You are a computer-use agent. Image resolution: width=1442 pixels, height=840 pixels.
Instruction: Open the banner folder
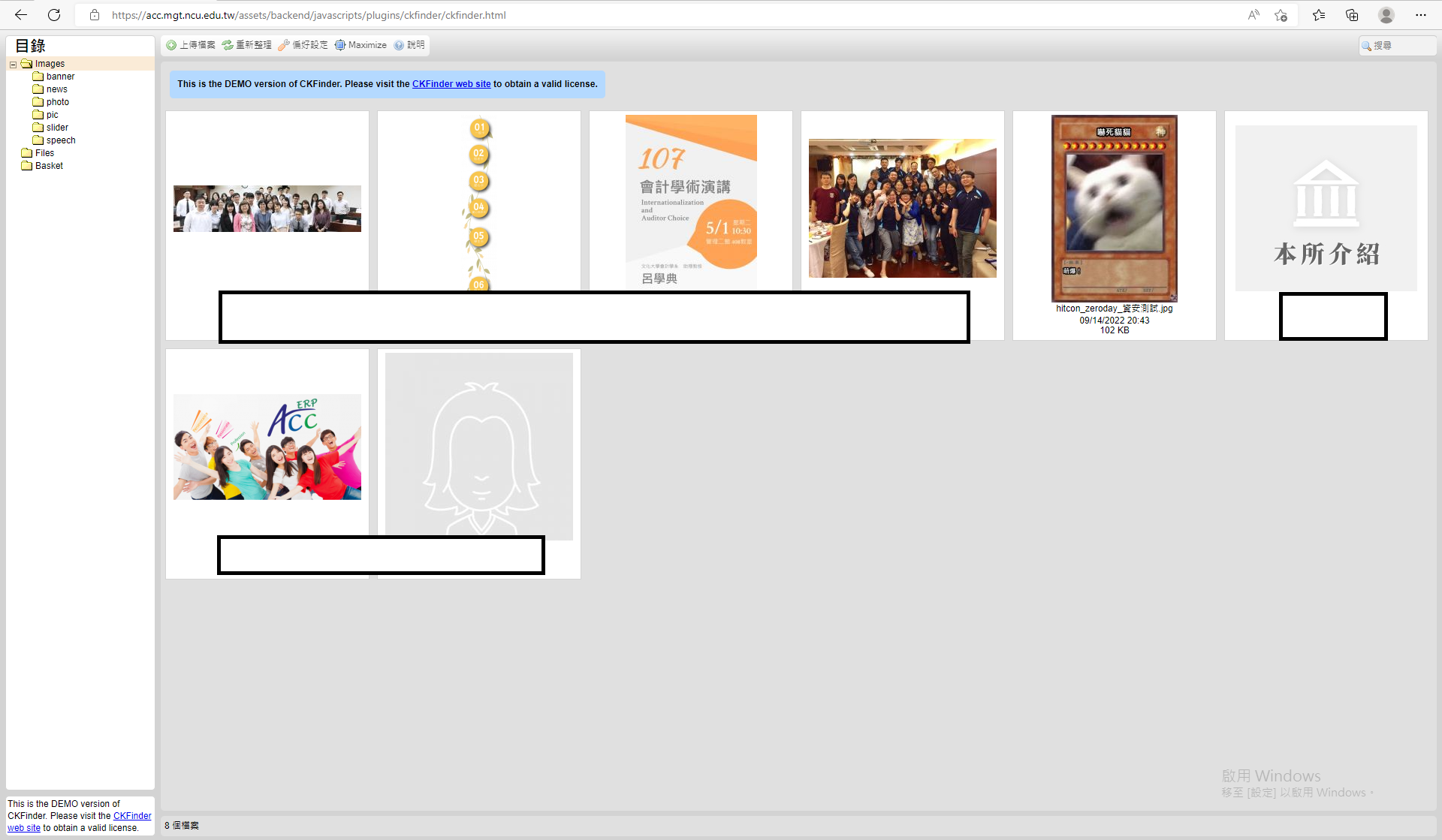point(60,77)
